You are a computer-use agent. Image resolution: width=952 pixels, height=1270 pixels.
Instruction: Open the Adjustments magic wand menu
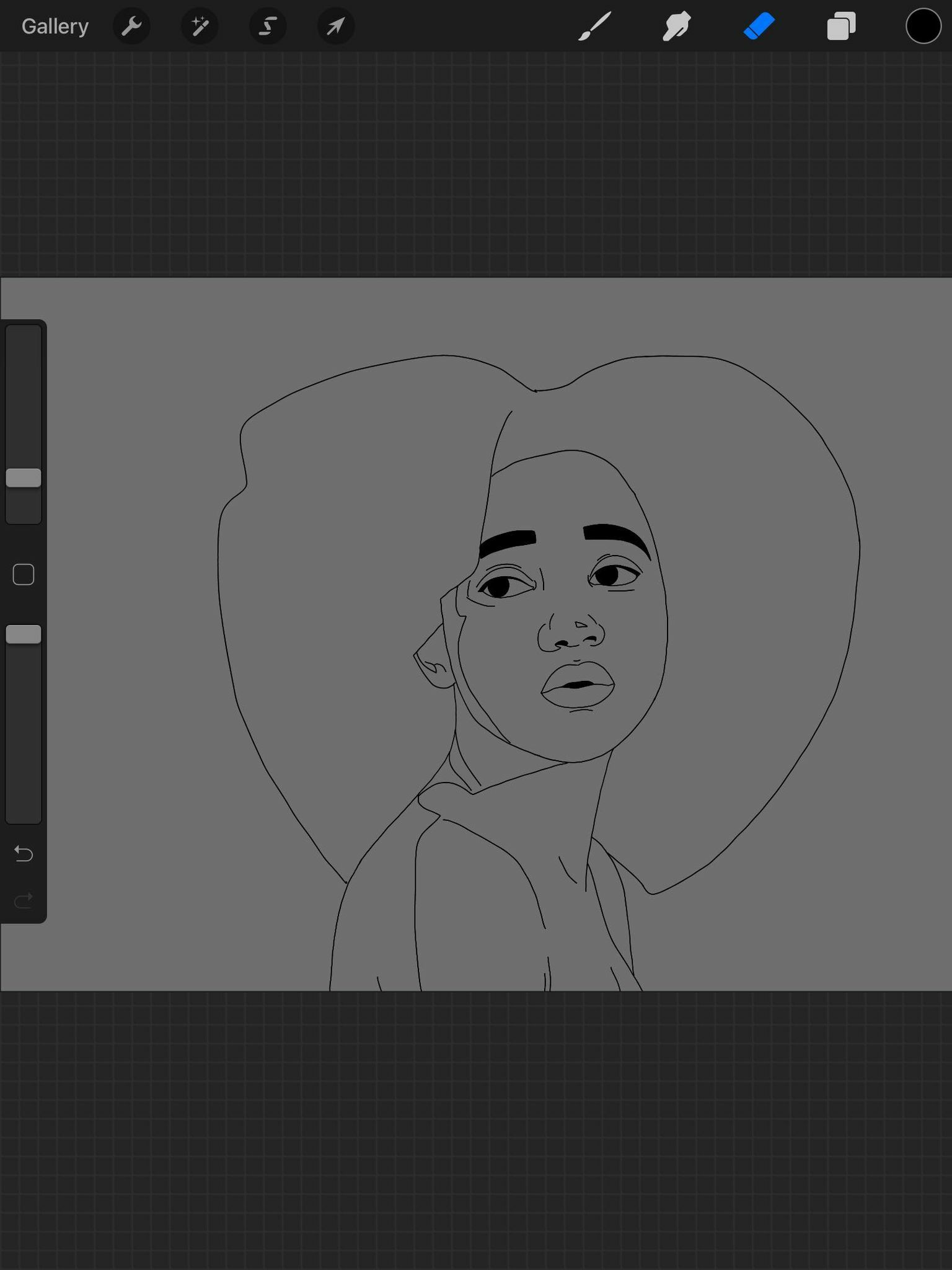(200, 27)
